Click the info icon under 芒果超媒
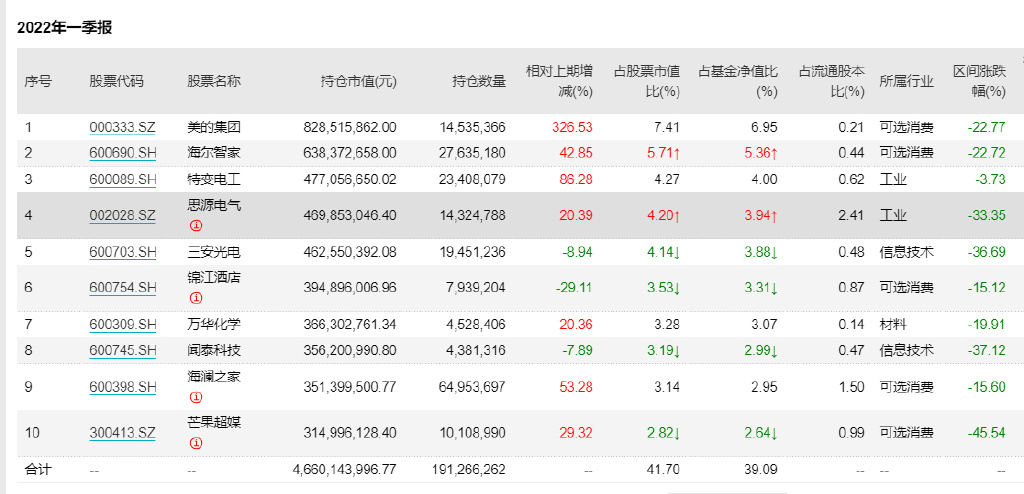The image size is (1024, 494). pos(196,443)
